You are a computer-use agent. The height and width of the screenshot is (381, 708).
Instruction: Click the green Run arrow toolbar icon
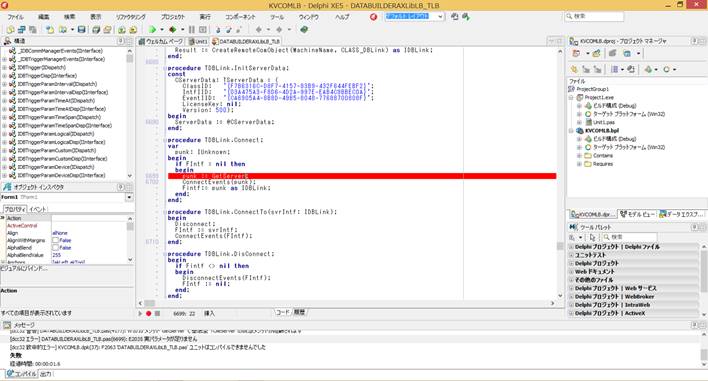152,29
